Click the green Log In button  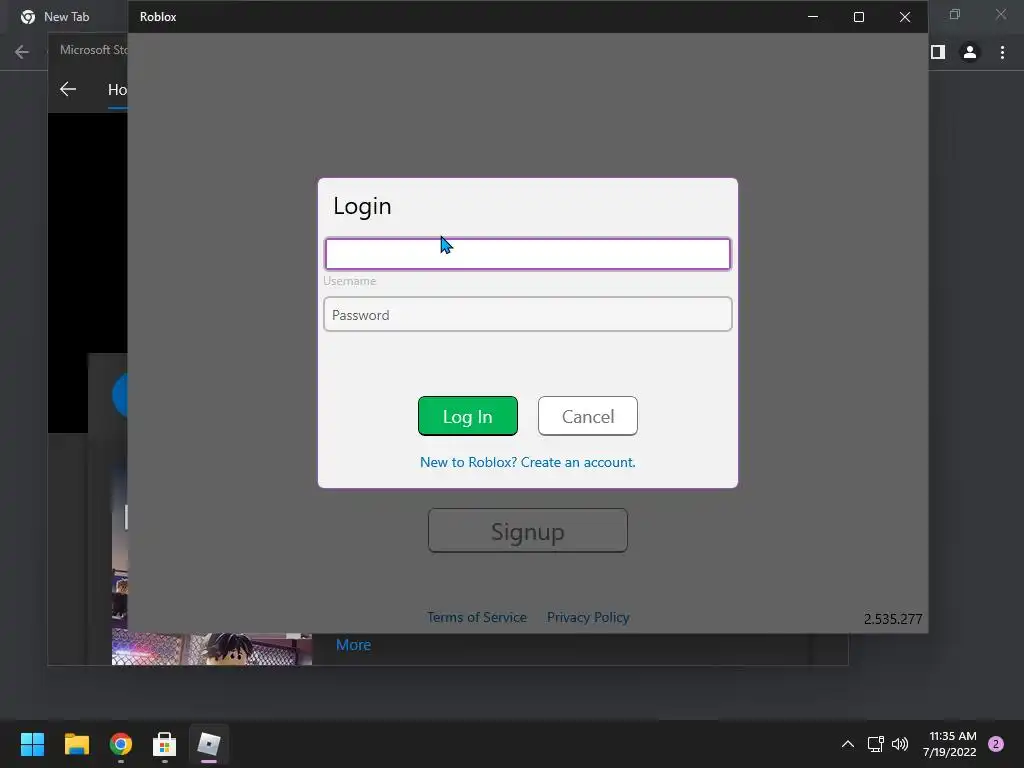[x=468, y=416]
